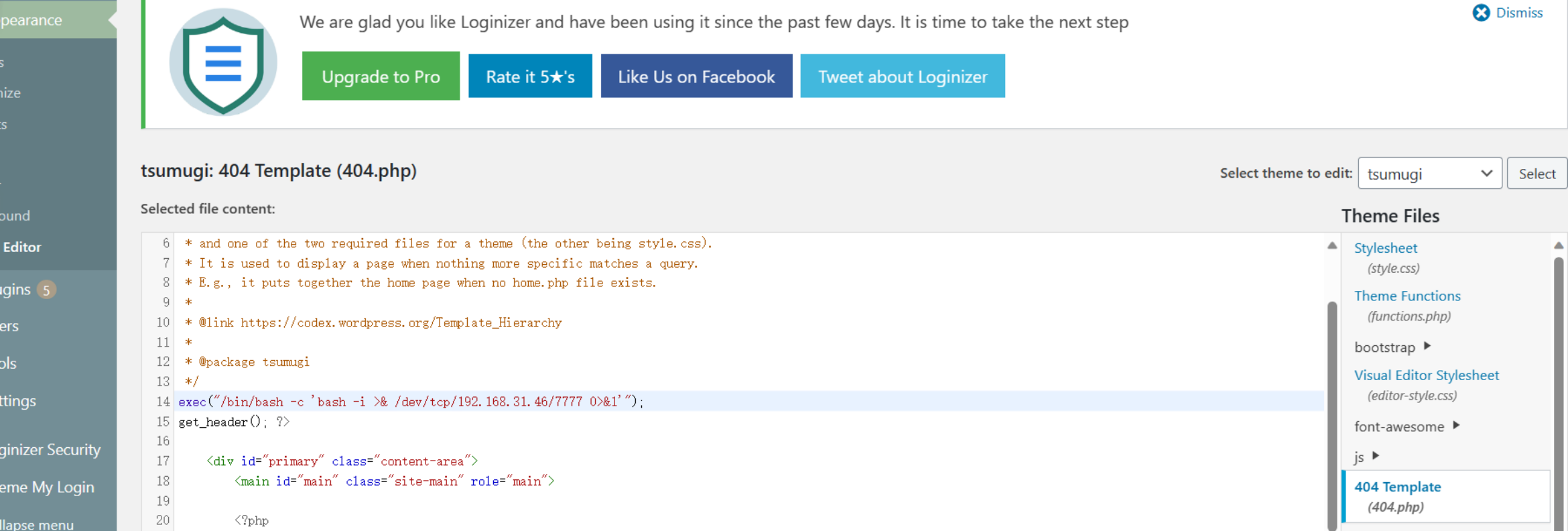The width and height of the screenshot is (1568, 531).
Task: Click the code editor scrollbar thumb
Action: [x=1332, y=416]
